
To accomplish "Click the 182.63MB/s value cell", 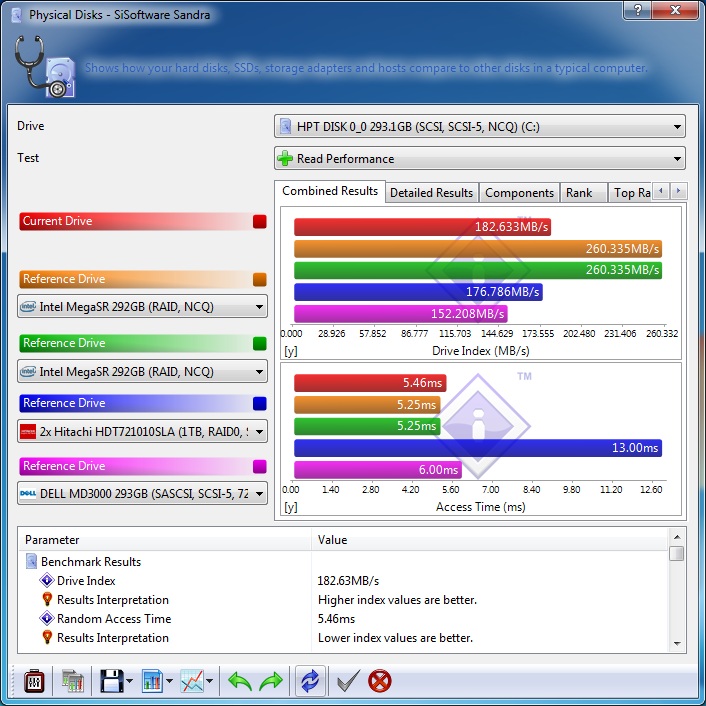I will click(x=348, y=581).
